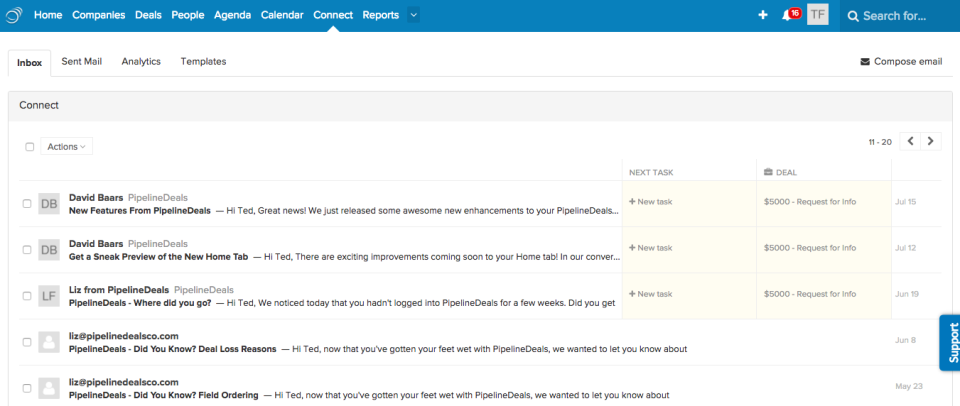
Task: Navigate to People
Action: click(x=188, y=15)
